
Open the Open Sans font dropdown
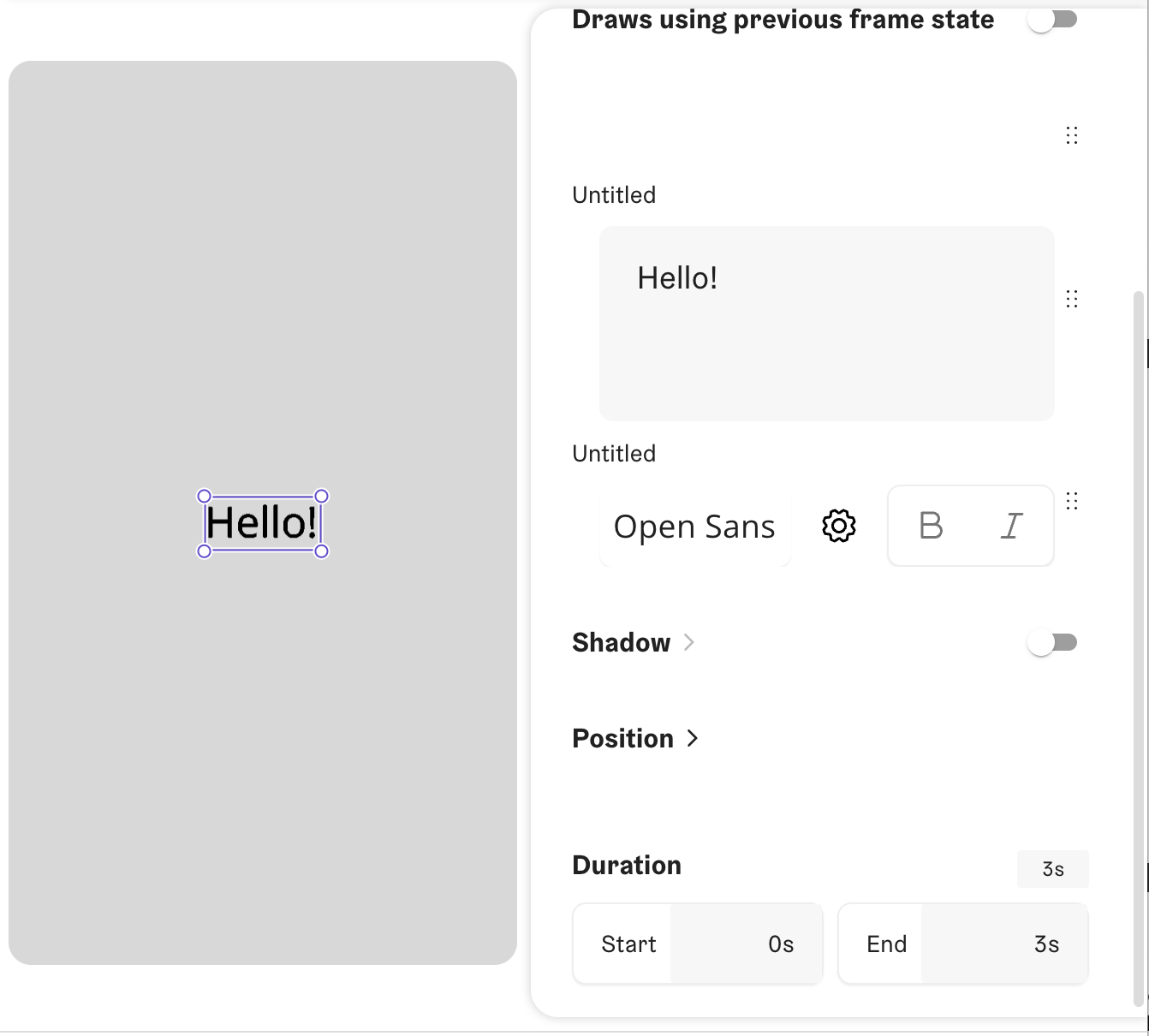pyautogui.click(x=694, y=527)
